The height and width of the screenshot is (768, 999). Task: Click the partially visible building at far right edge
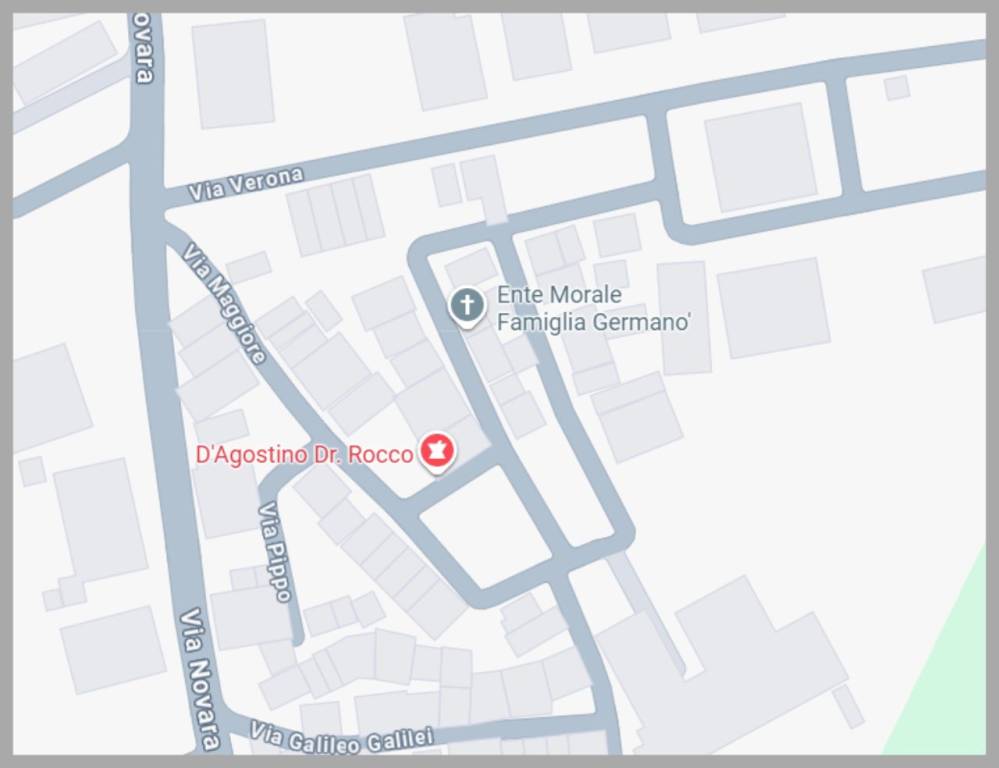pos(956,289)
